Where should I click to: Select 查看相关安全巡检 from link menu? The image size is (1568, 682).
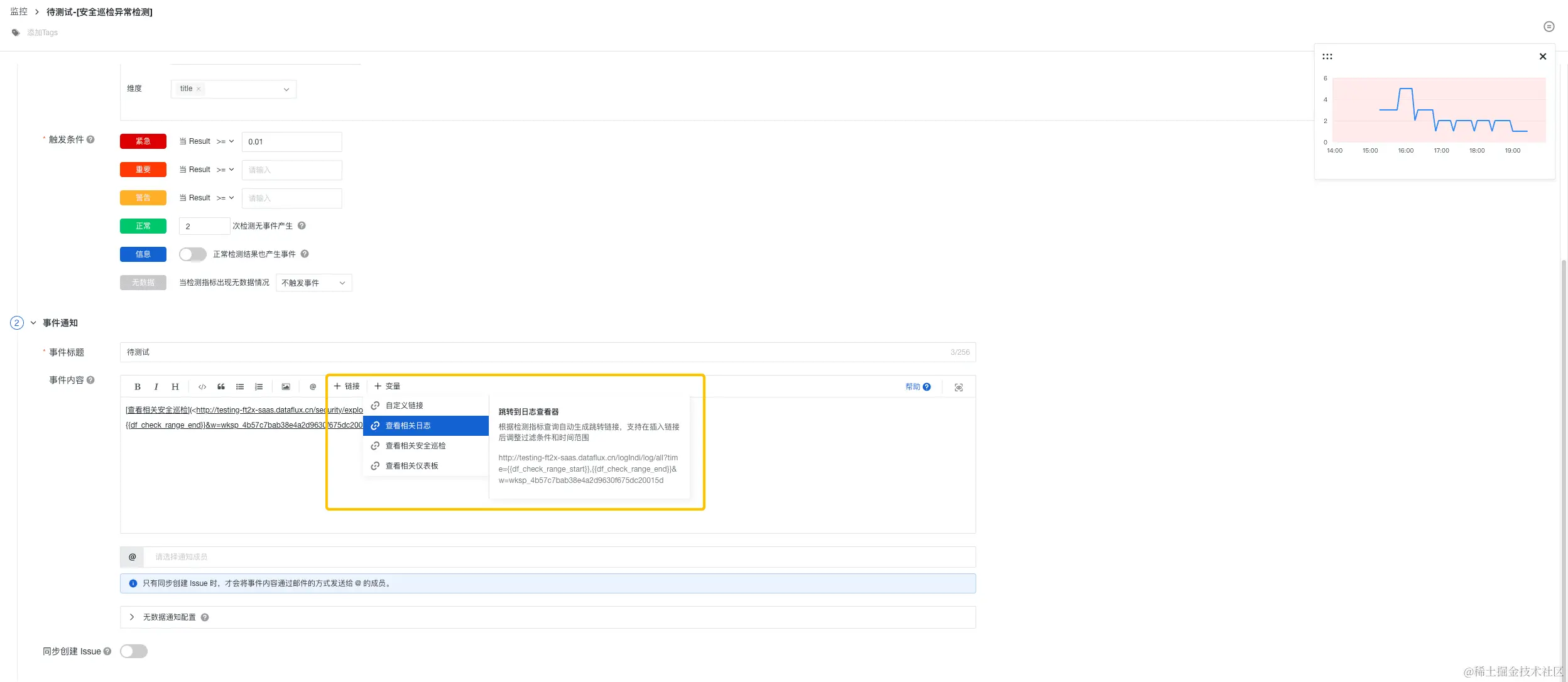(415, 446)
